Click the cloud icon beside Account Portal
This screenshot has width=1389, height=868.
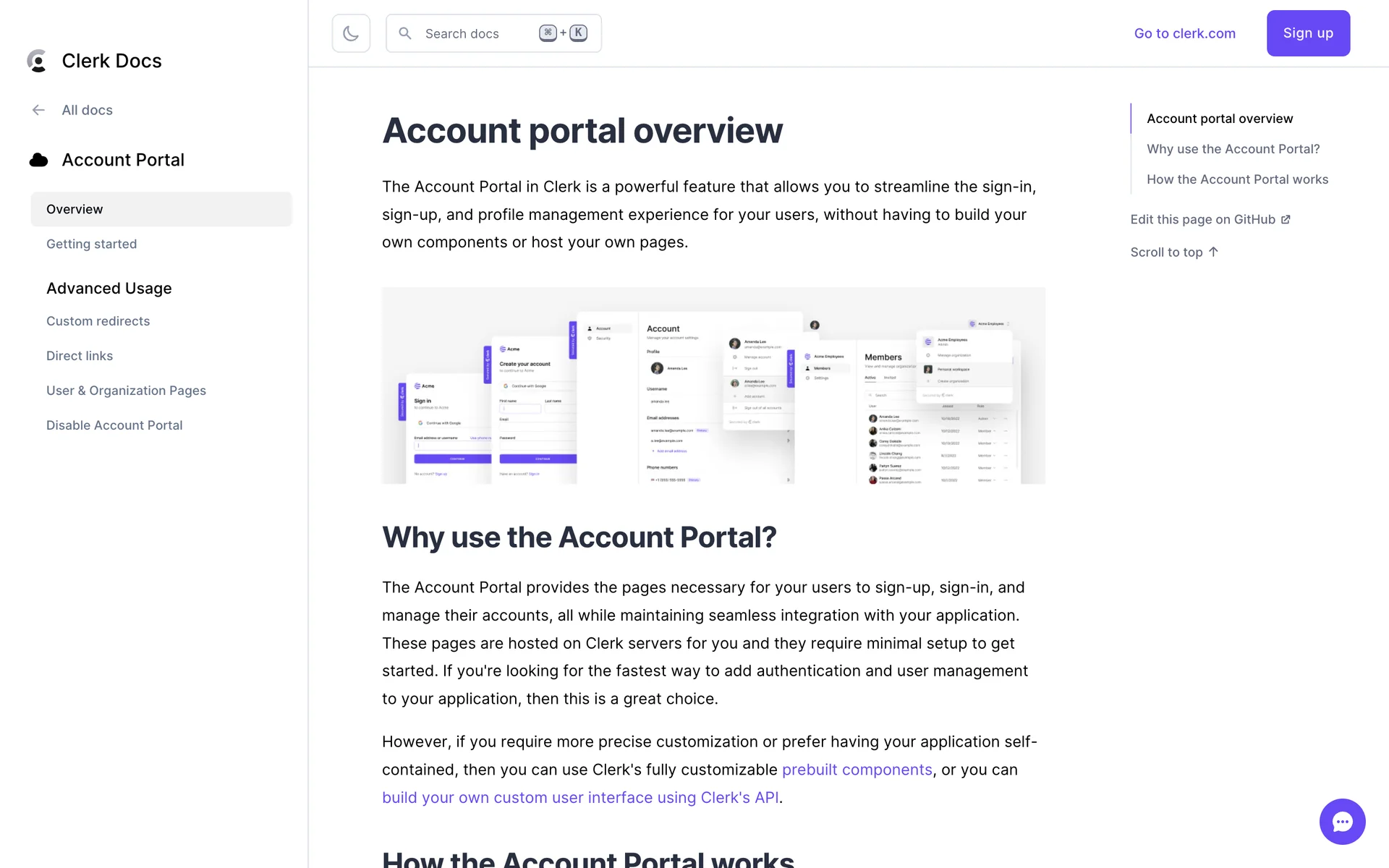pyautogui.click(x=38, y=160)
